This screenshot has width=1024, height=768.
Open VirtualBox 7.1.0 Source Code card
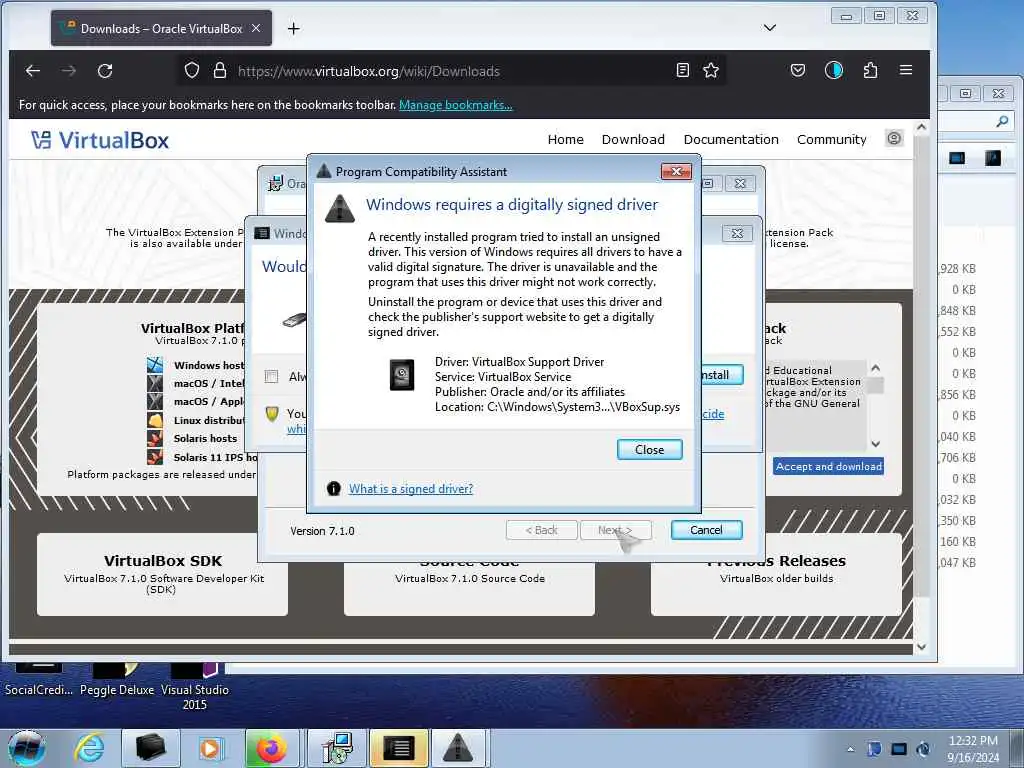click(x=470, y=588)
